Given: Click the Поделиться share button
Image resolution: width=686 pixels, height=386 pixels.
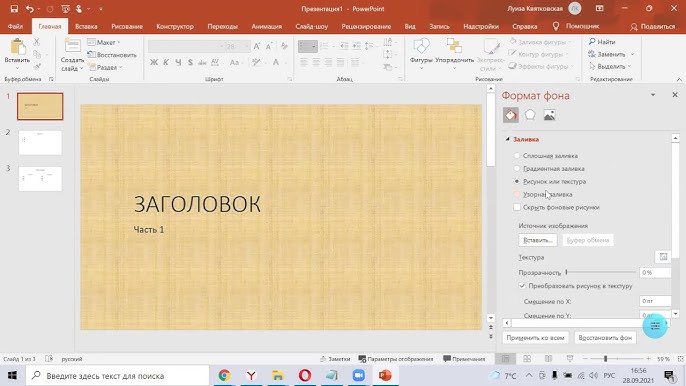Looking at the screenshot, I should tap(653, 27).
